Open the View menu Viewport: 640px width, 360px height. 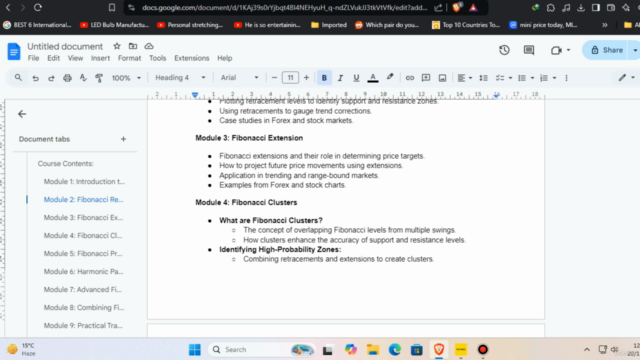[x=75, y=58]
